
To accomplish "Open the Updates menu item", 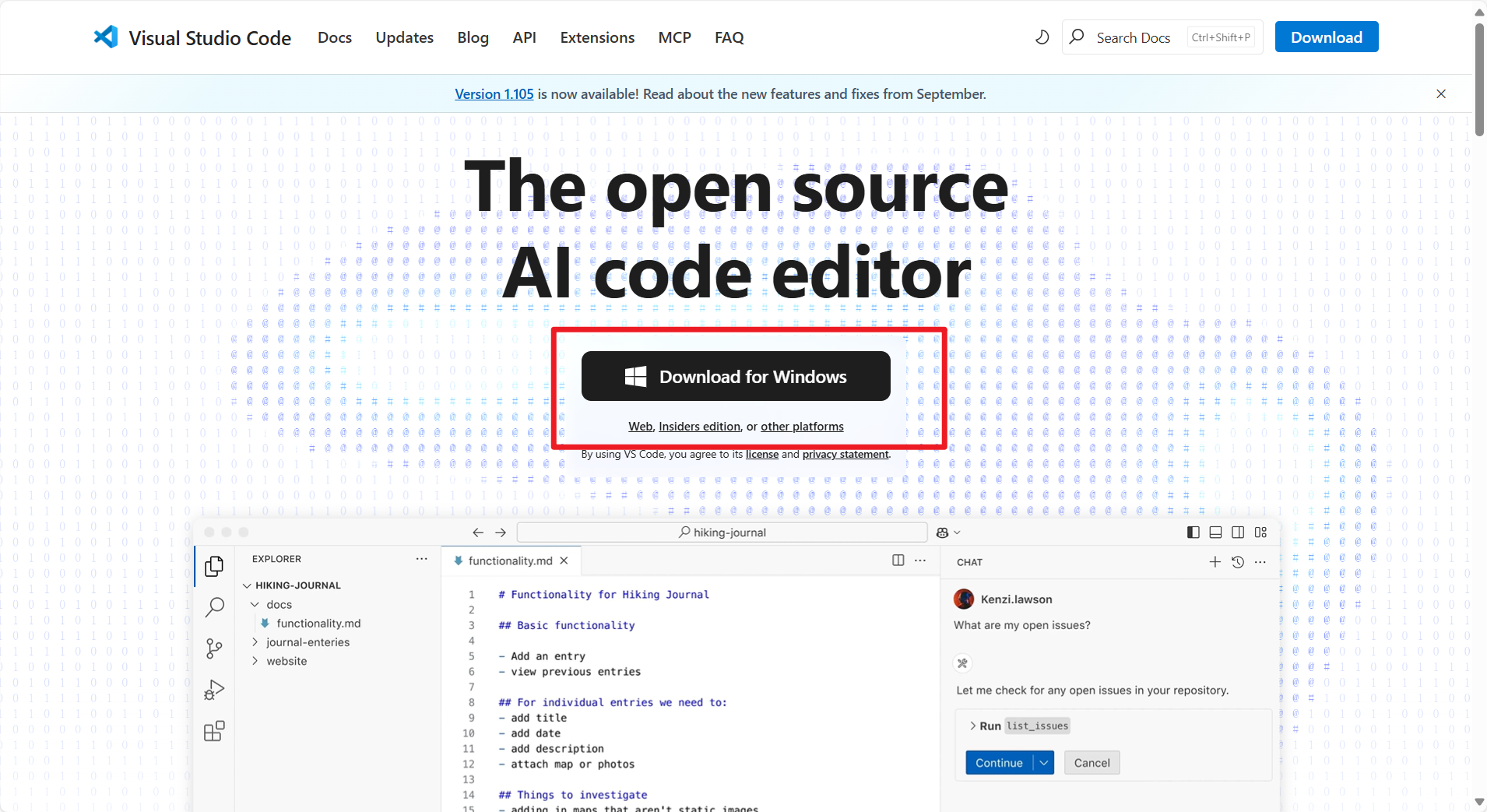I will [x=404, y=37].
